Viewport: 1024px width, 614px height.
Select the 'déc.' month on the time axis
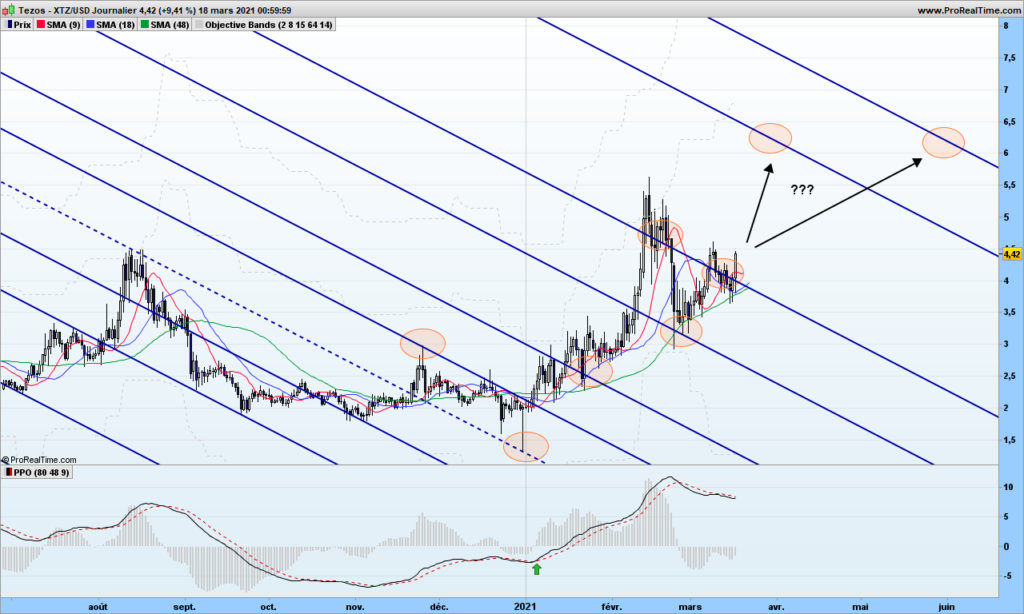click(440, 607)
